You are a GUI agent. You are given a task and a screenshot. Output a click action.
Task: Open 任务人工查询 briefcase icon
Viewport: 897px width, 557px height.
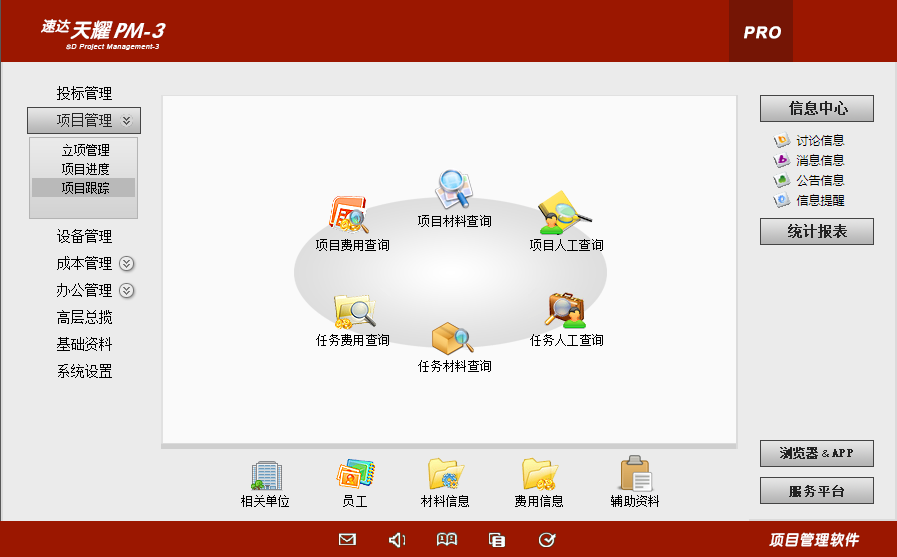pyautogui.click(x=566, y=311)
